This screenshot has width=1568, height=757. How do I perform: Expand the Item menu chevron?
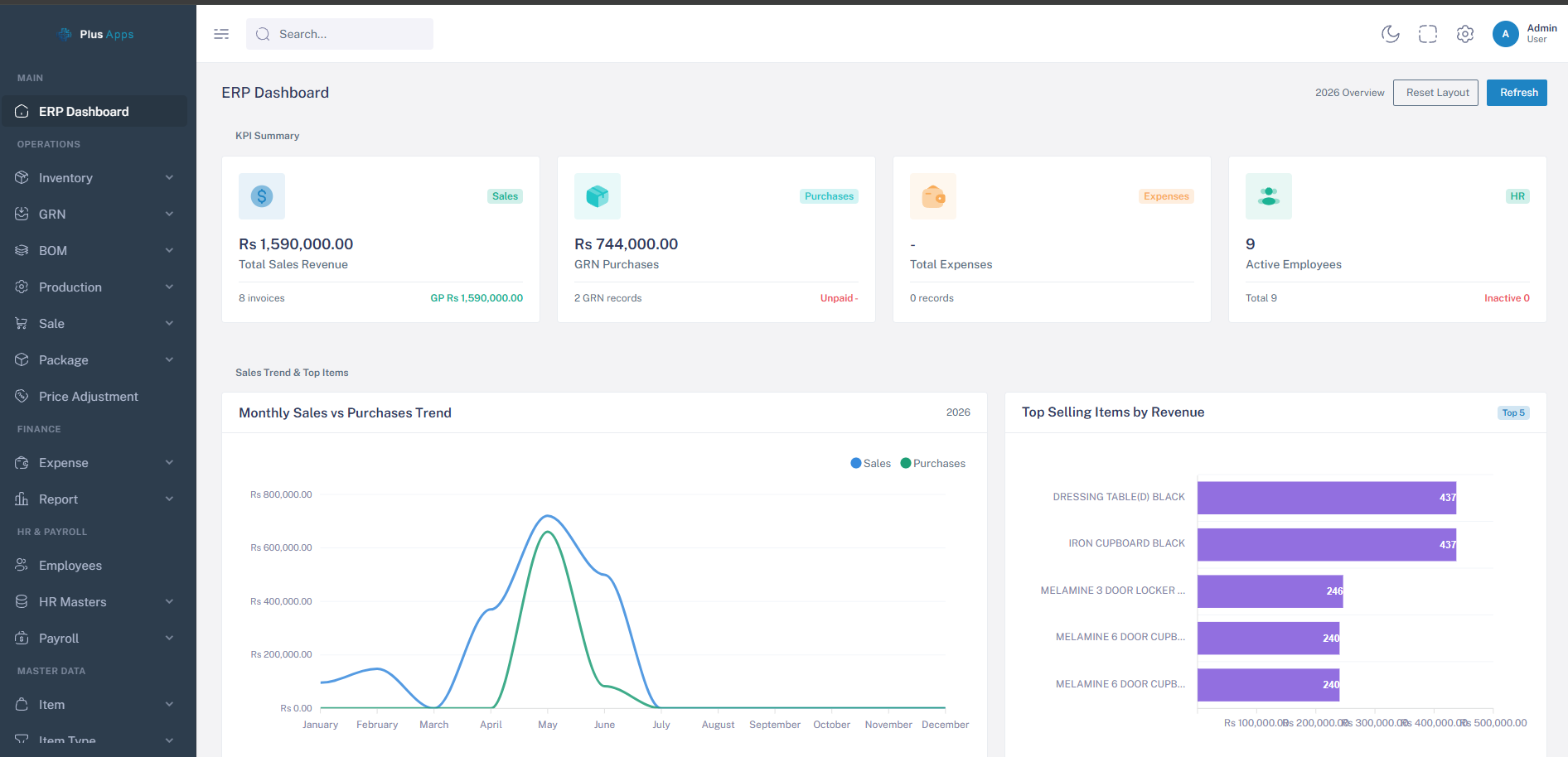(169, 704)
